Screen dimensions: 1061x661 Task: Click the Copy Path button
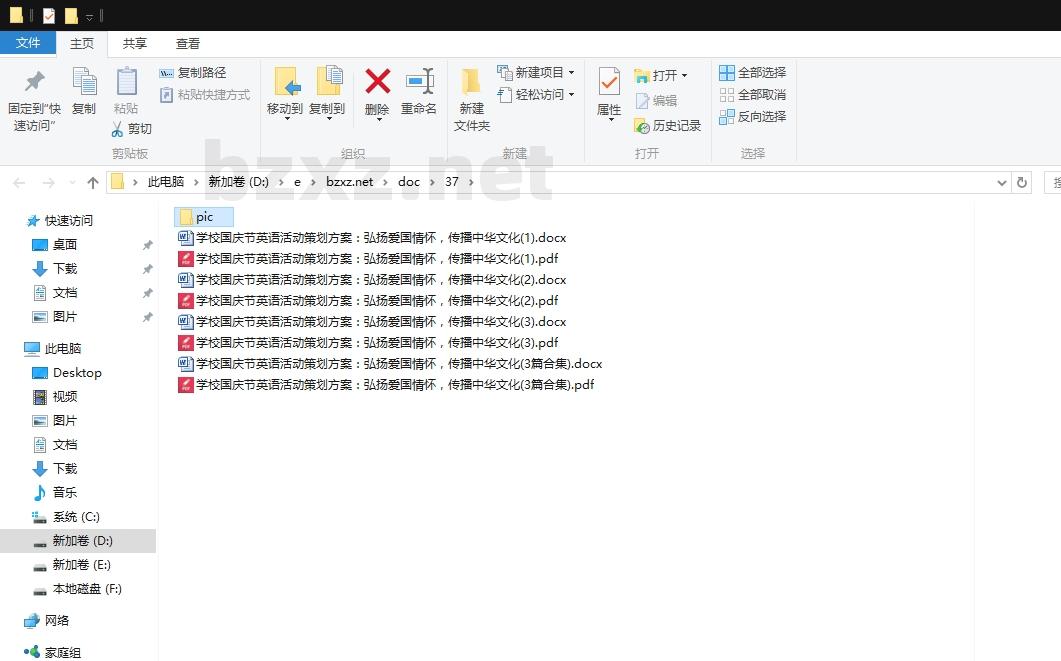(193, 73)
